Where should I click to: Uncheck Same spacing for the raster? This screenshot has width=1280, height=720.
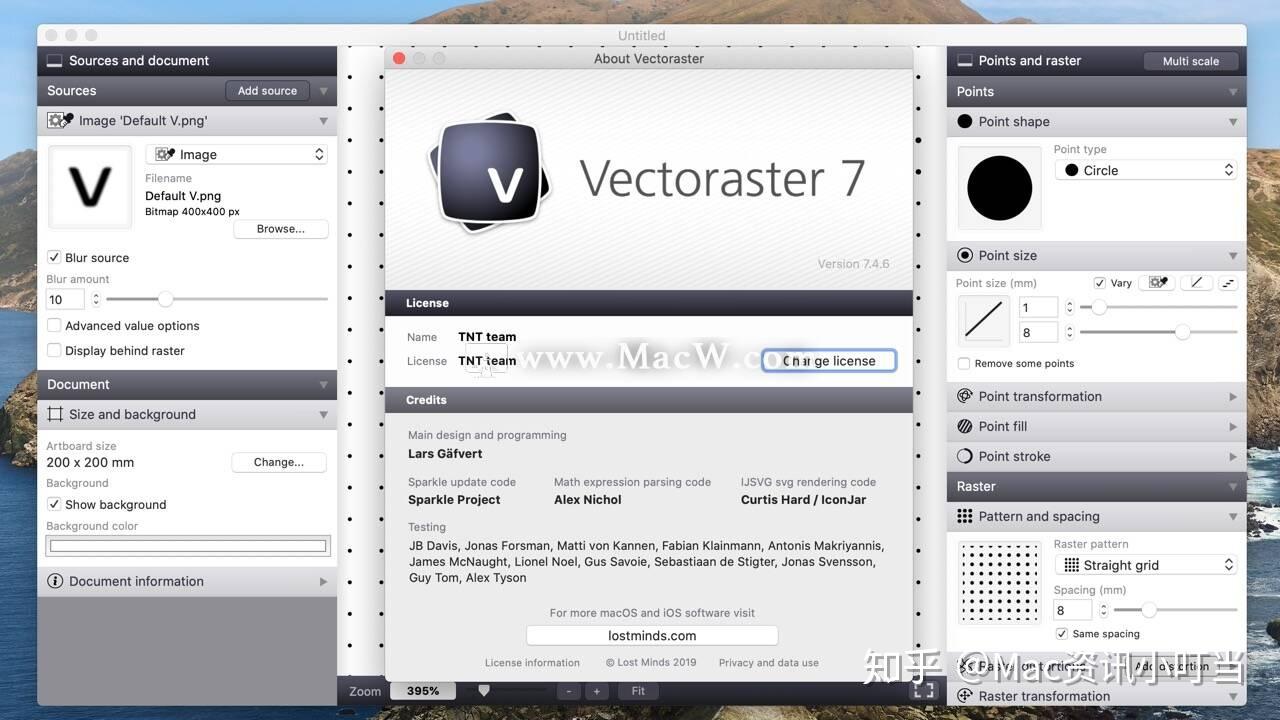click(x=1061, y=633)
